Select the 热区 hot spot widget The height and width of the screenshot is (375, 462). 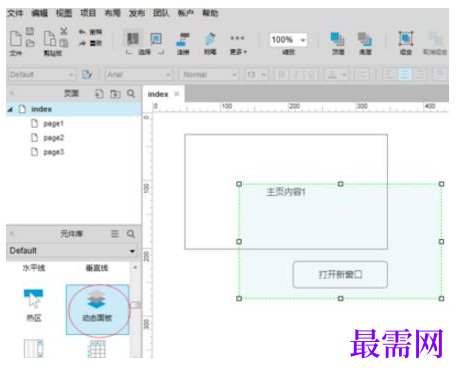point(34,305)
